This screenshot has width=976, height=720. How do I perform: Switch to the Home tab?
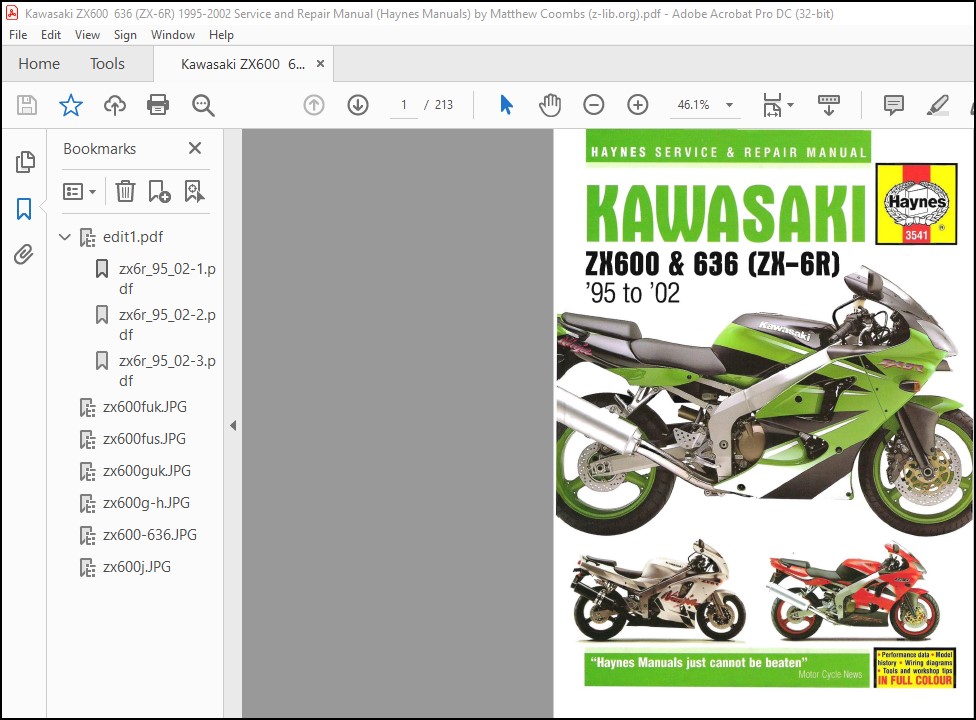(39, 63)
